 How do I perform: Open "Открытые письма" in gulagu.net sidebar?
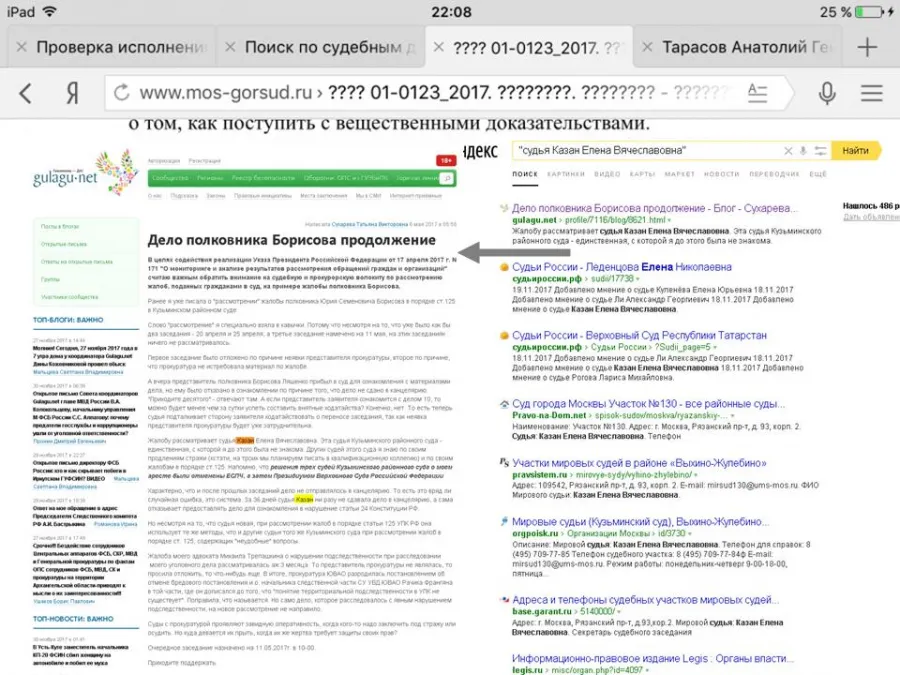(64, 244)
